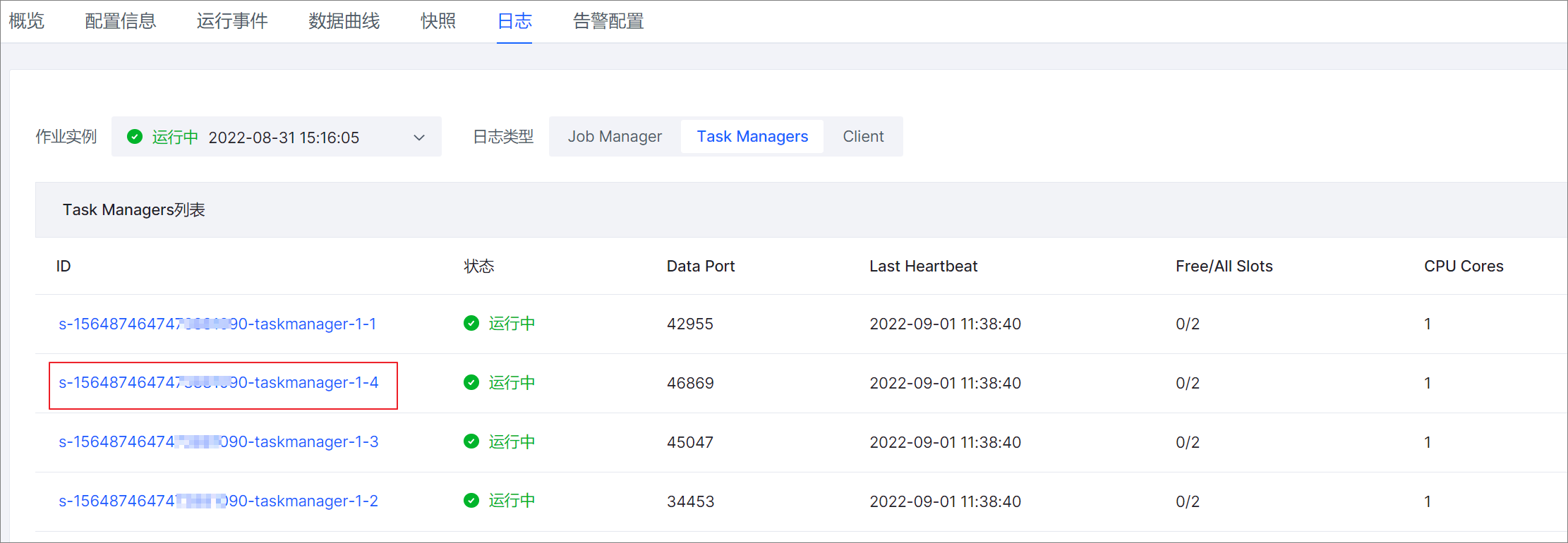Click the 运行中 status text in taskmanager-1-1 row
The height and width of the screenshot is (543, 1568).
512,324
